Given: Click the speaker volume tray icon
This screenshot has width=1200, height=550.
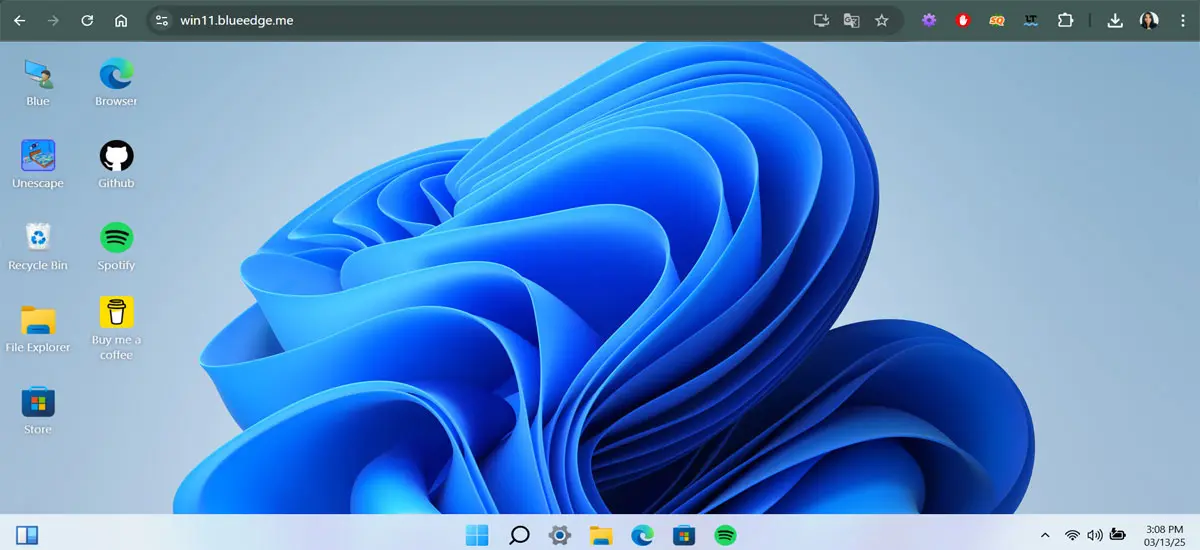Looking at the screenshot, I should [1094, 535].
